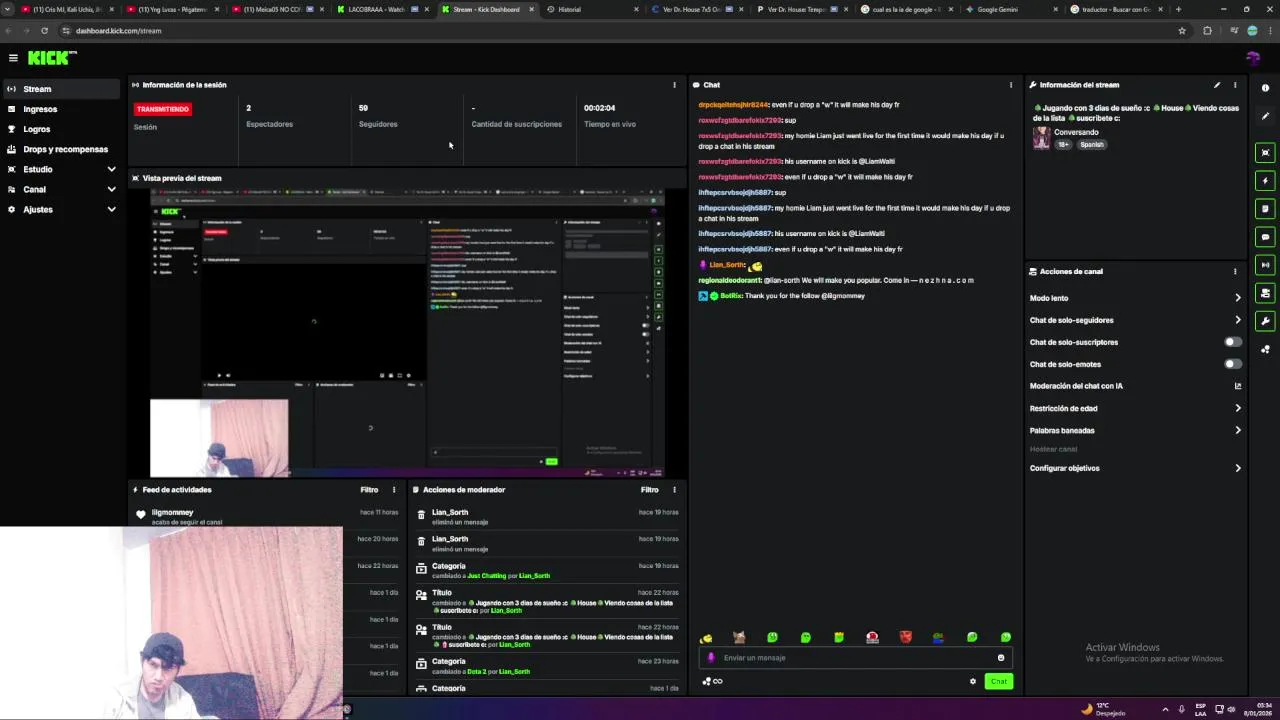Bookmark this page with the star icon
The width and height of the screenshot is (1280, 720).
1182,31
